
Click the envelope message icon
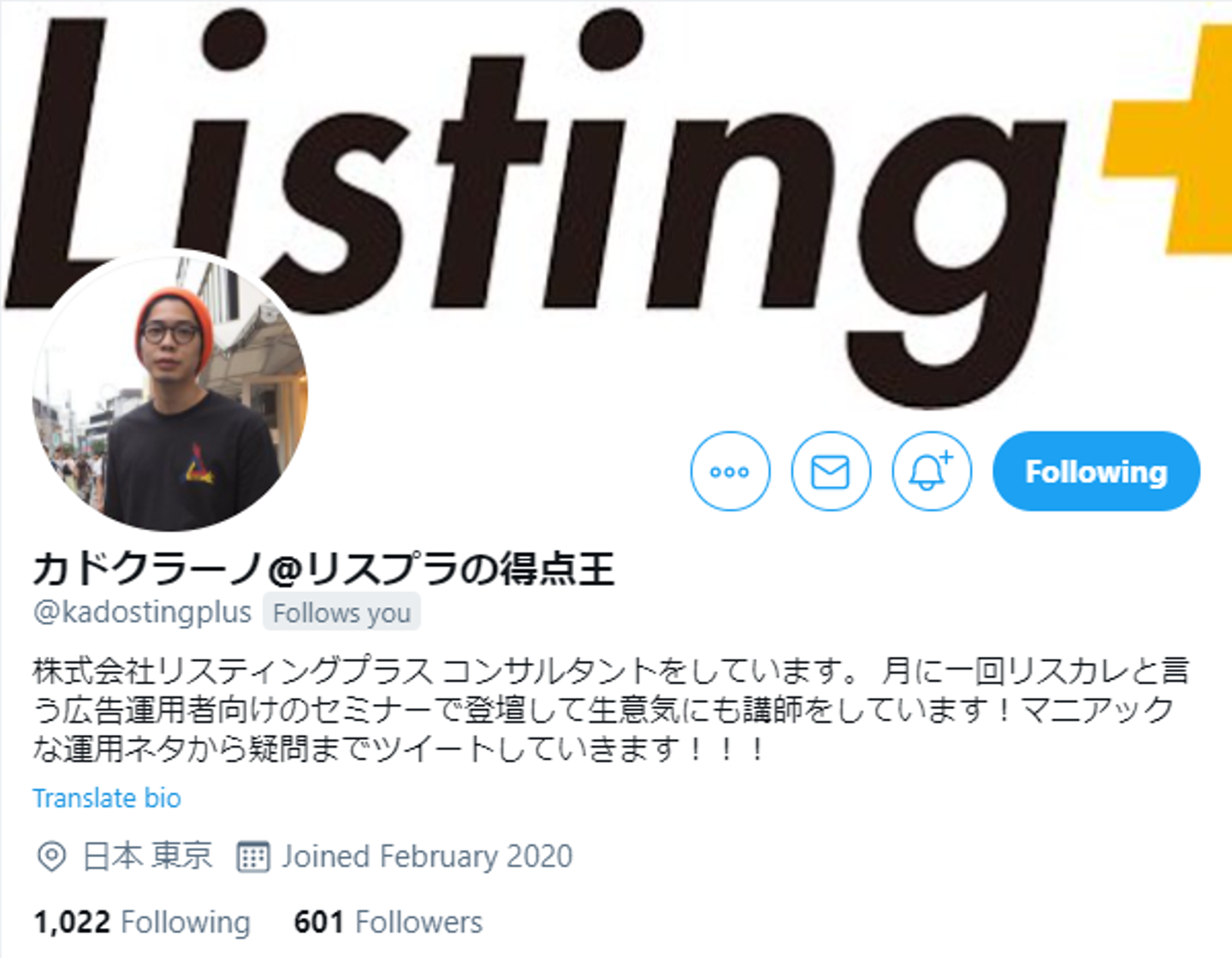tap(831, 471)
